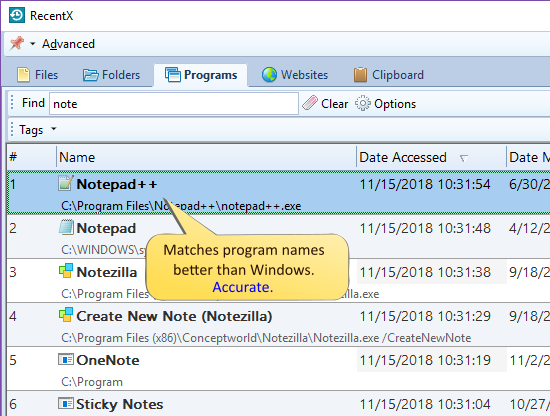Click access date 11/15/2018 10:31:19

(425, 360)
